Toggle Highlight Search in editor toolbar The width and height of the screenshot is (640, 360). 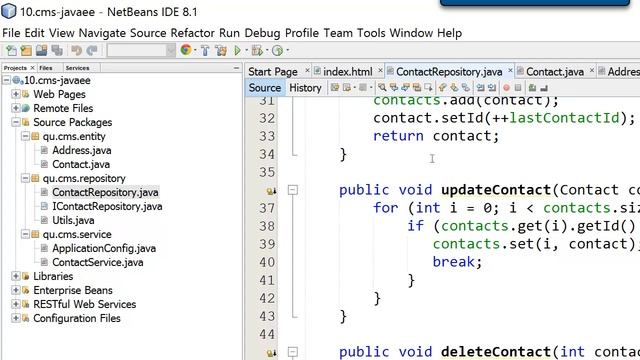[x=417, y=87]
